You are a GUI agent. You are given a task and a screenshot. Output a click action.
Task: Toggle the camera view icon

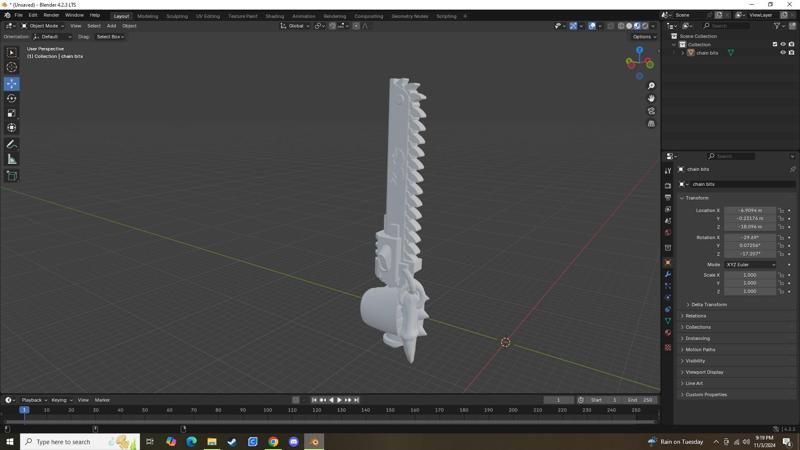coord(651,111)
